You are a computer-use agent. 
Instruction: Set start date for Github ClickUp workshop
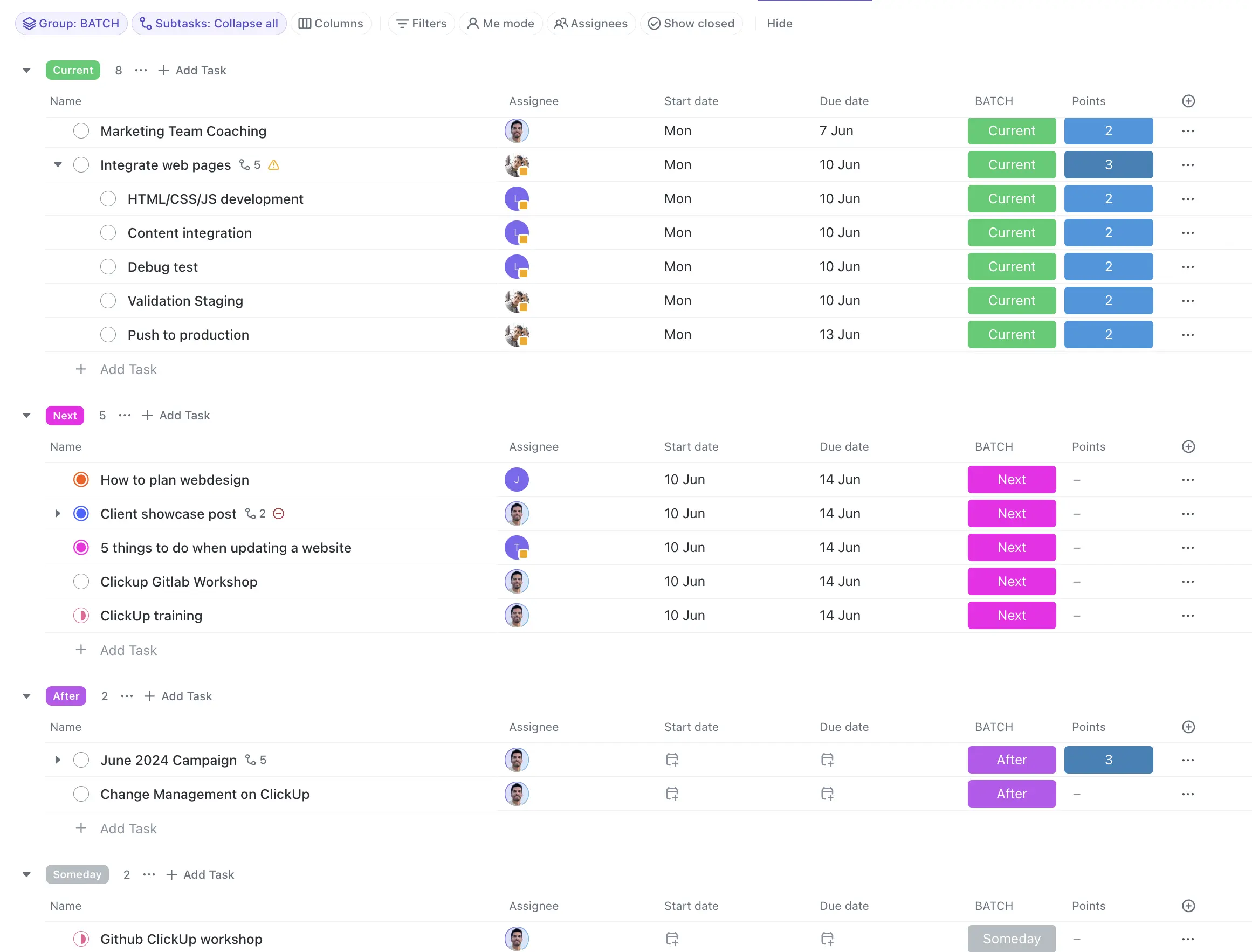point(672,939)
